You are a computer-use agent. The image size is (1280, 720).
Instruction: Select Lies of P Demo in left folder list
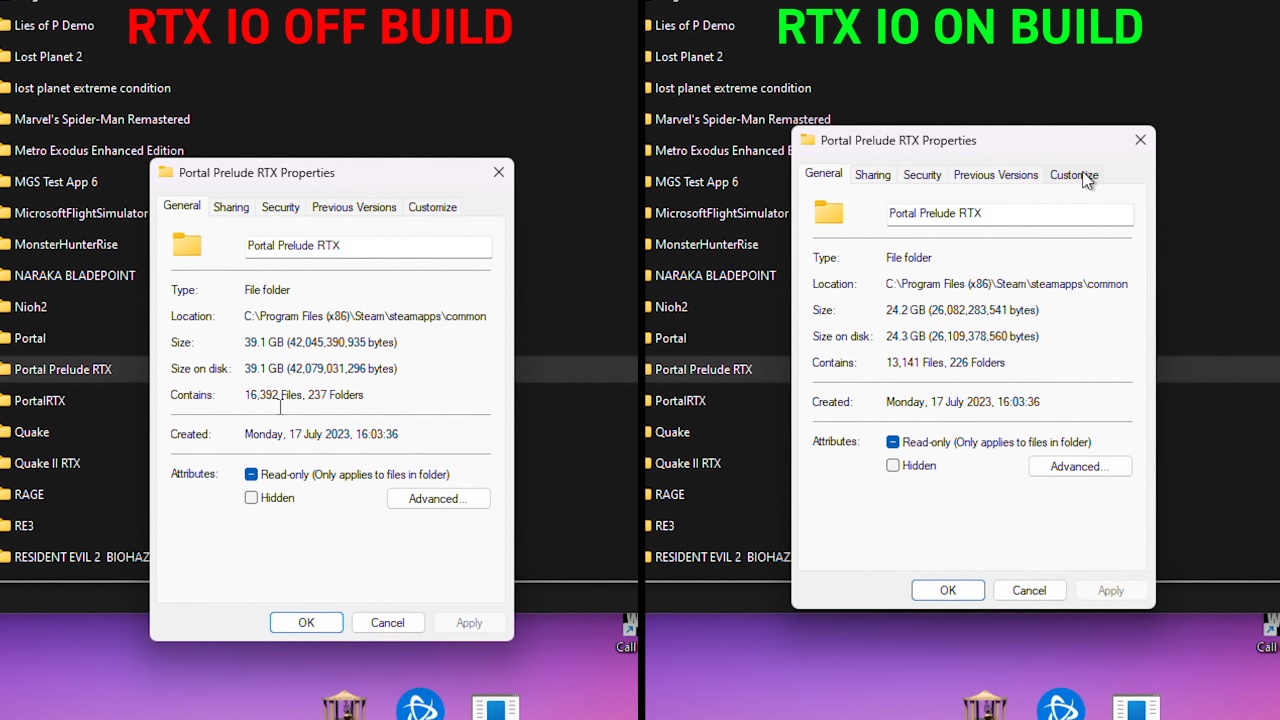tap(54, 25)
